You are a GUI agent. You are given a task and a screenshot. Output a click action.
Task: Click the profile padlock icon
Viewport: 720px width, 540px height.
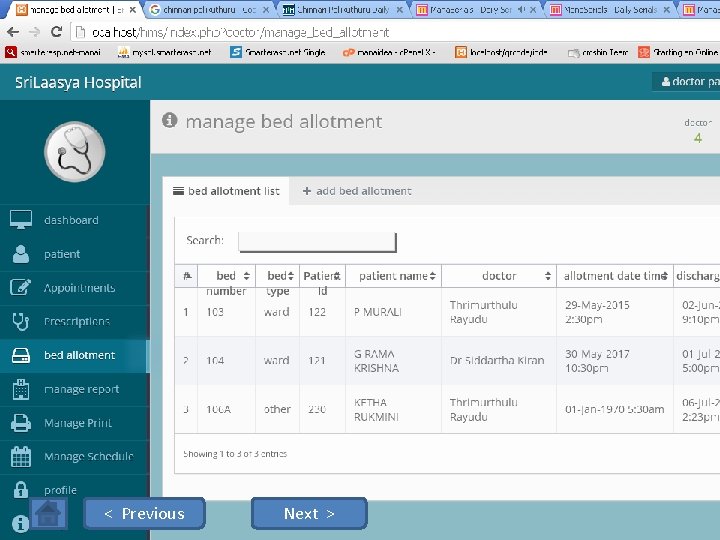point(21,489)
